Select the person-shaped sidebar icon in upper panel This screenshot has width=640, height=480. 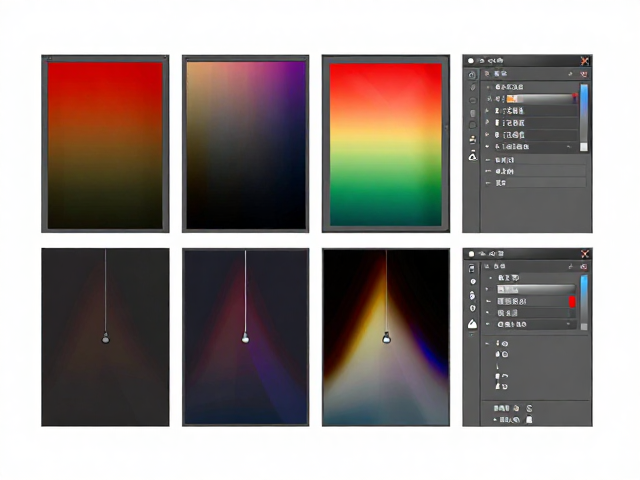pyautogui.click(x=473, y=140)
